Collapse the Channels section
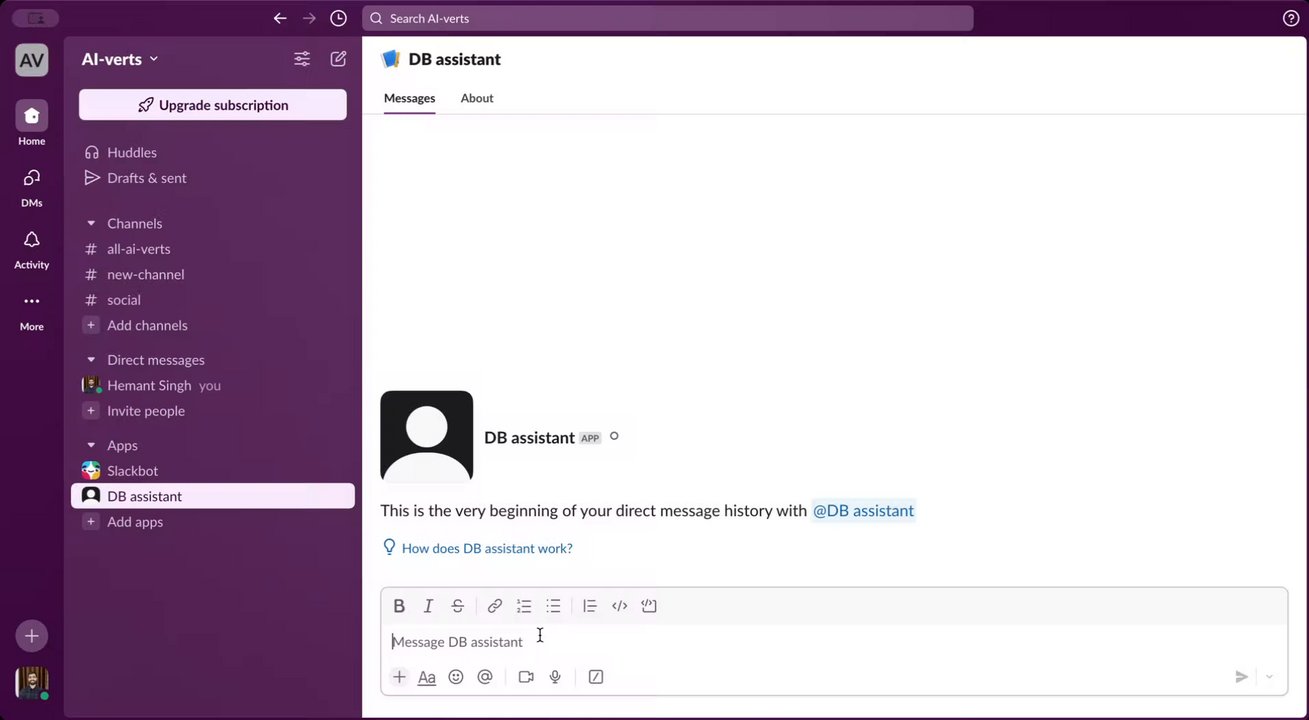 [x=91, y=223]
